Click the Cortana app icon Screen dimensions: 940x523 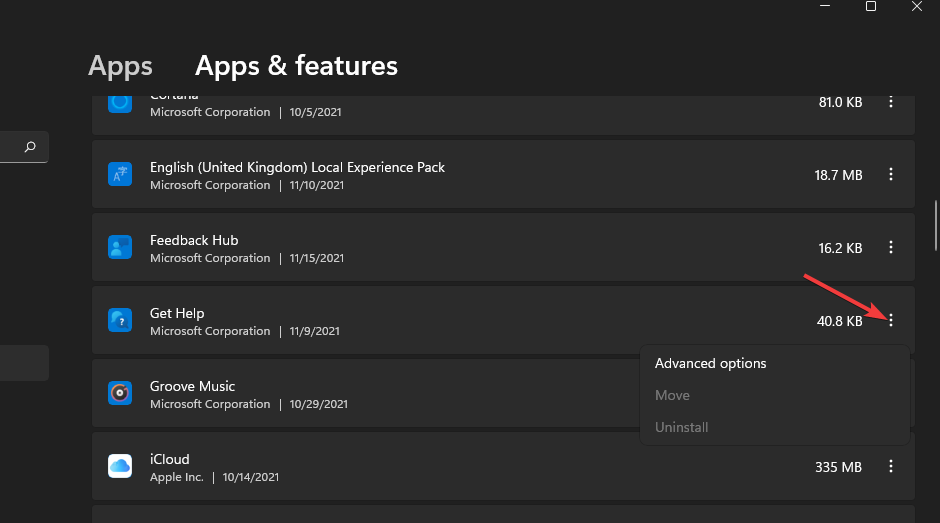[120, 103]
